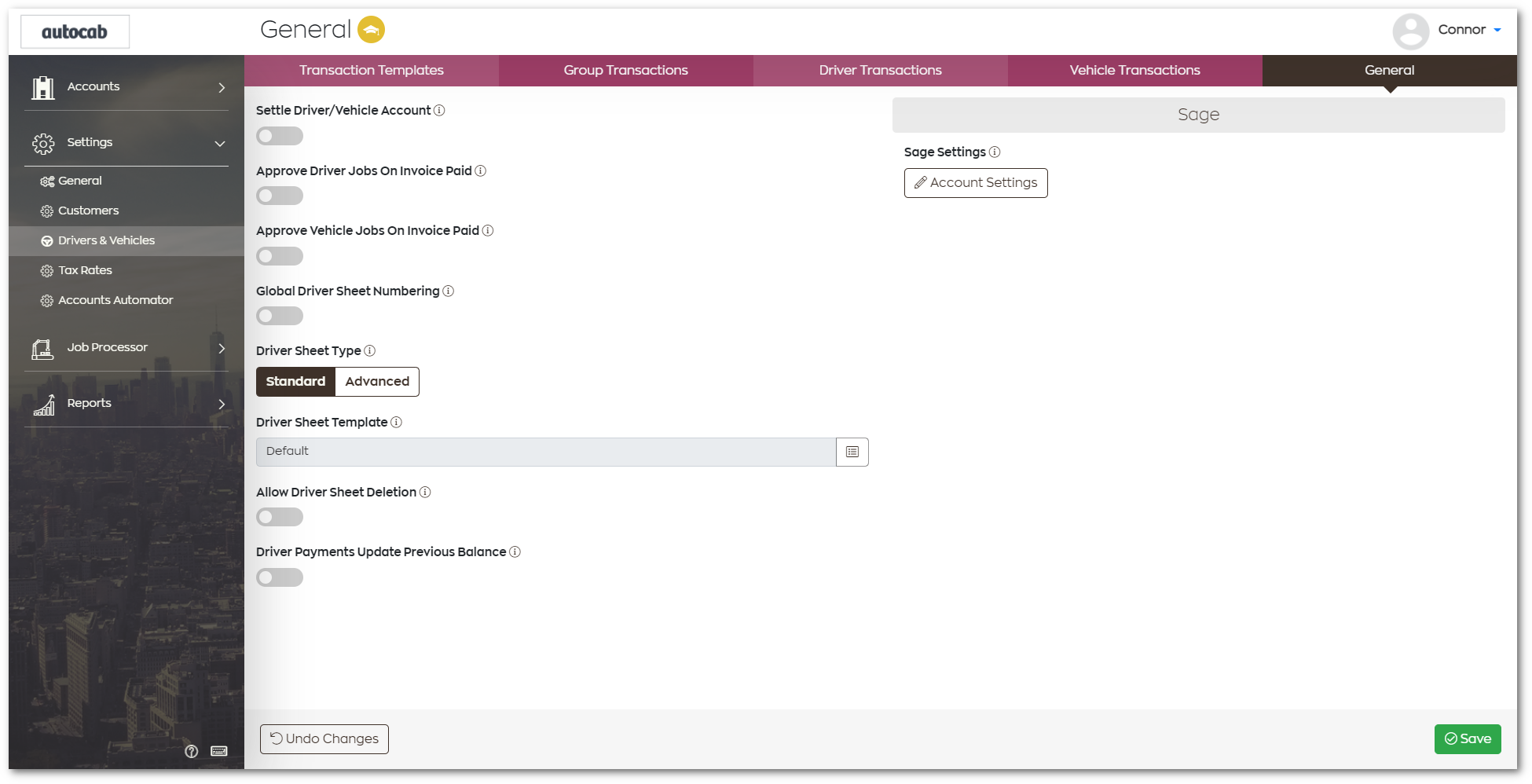Open Accounts Automator in sidebar
1532x784 pixels.
tap(126, 300)
